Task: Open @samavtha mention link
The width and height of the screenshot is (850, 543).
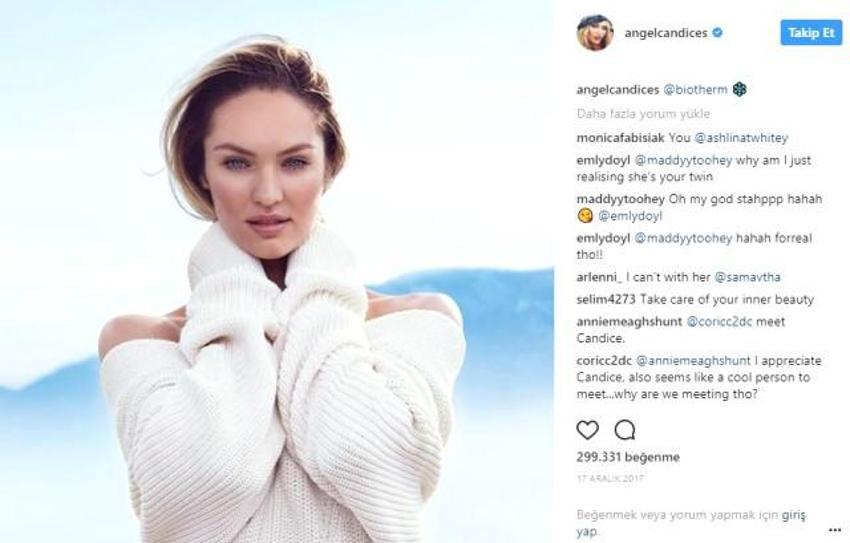Action: [x=748, y=277]
